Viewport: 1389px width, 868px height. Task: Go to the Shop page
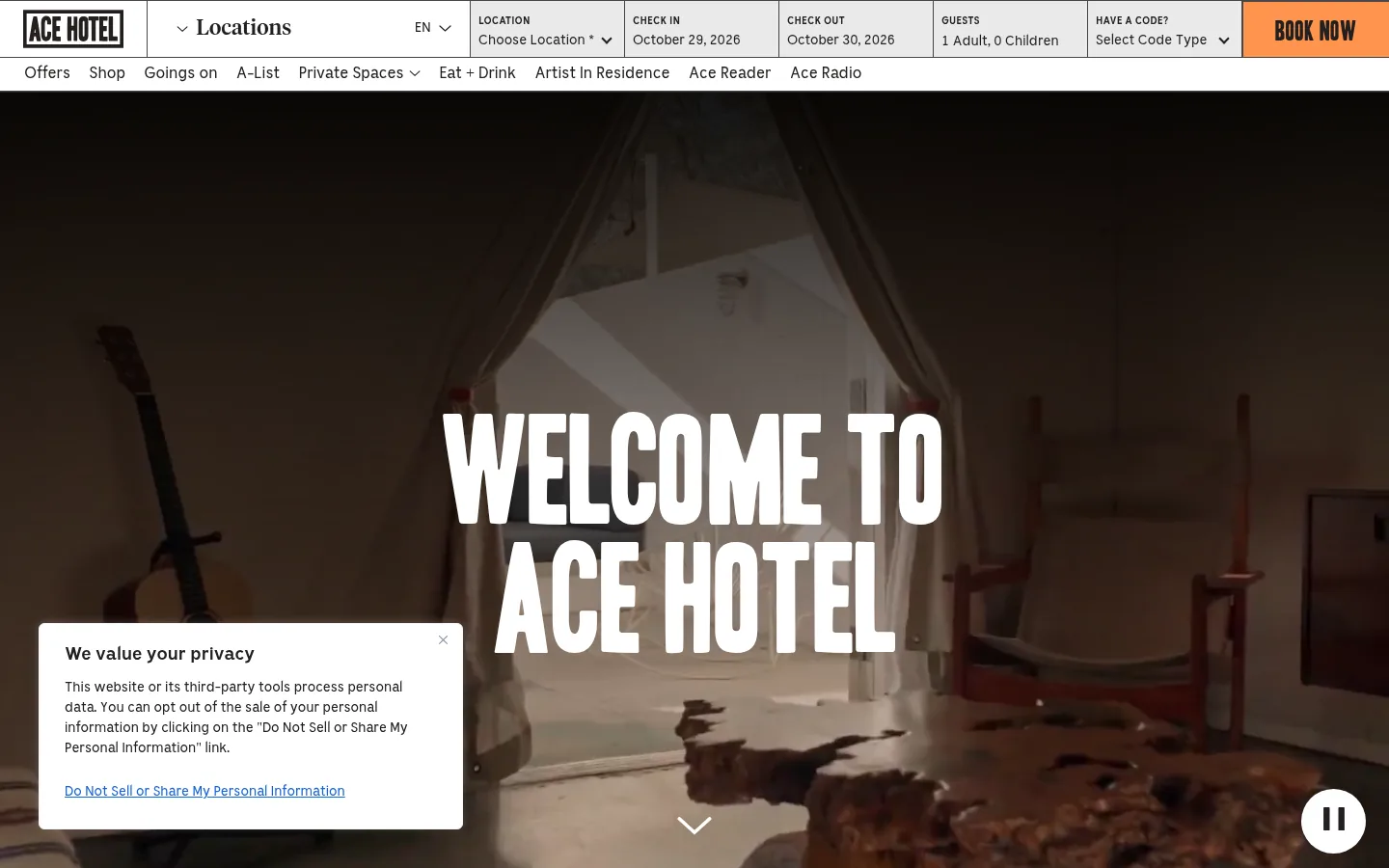point(107,73)
